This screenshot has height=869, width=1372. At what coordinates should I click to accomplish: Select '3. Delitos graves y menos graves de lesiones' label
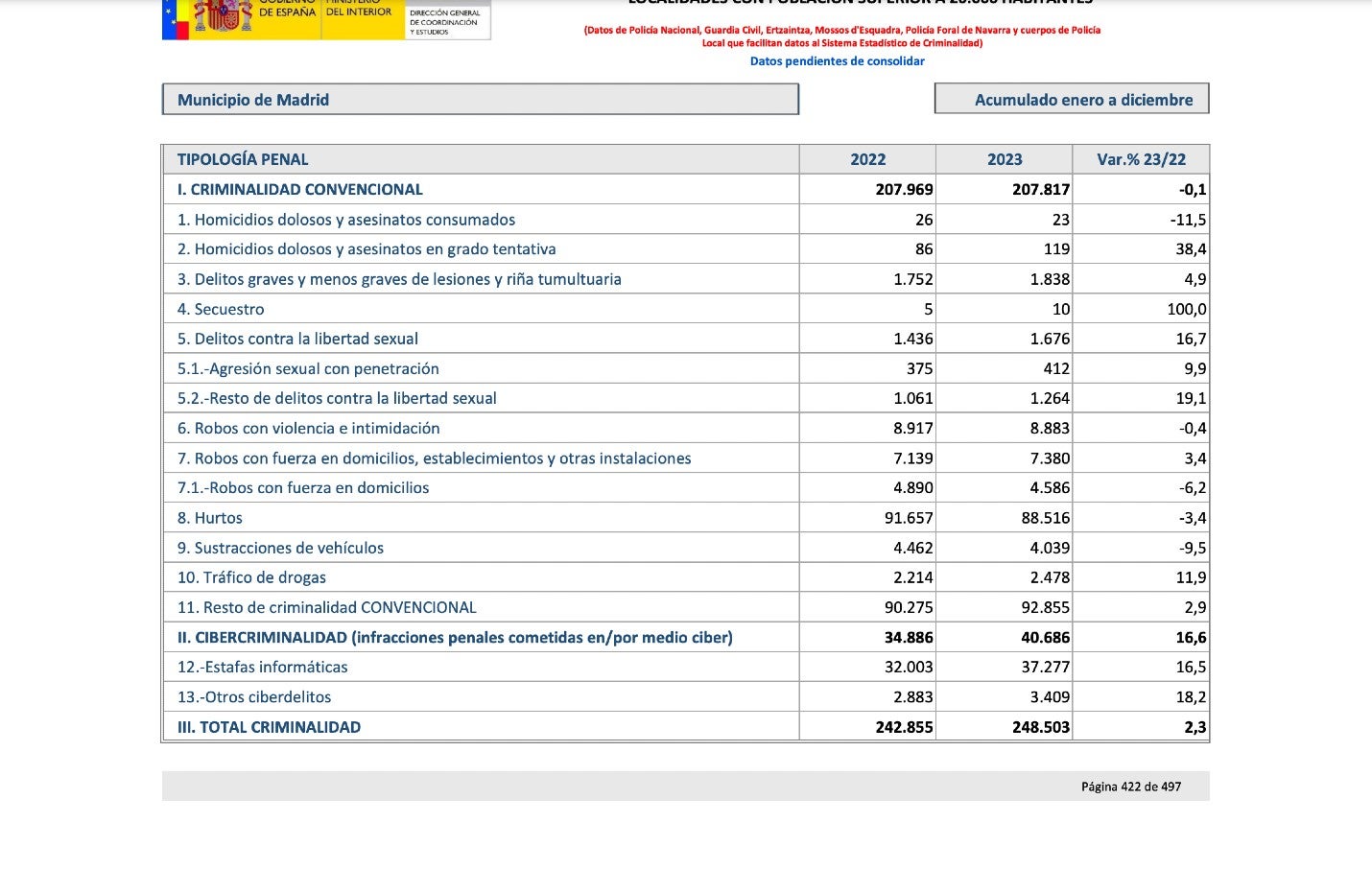399,279
